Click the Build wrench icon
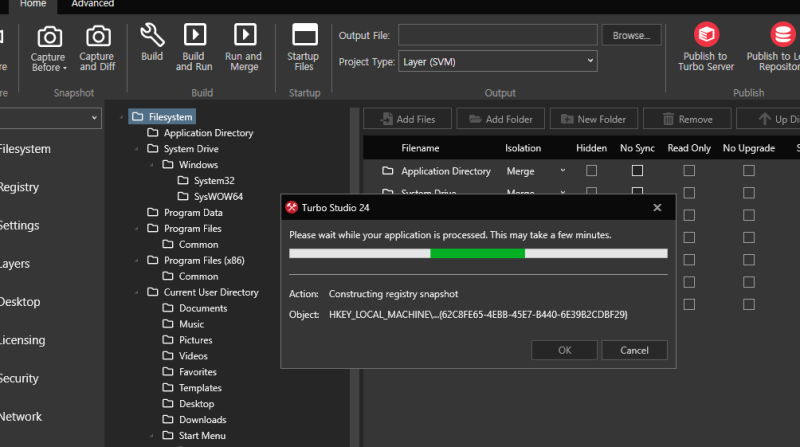This screenshot has height=447, width=800. pyautogui.click(x=152, y=37)
